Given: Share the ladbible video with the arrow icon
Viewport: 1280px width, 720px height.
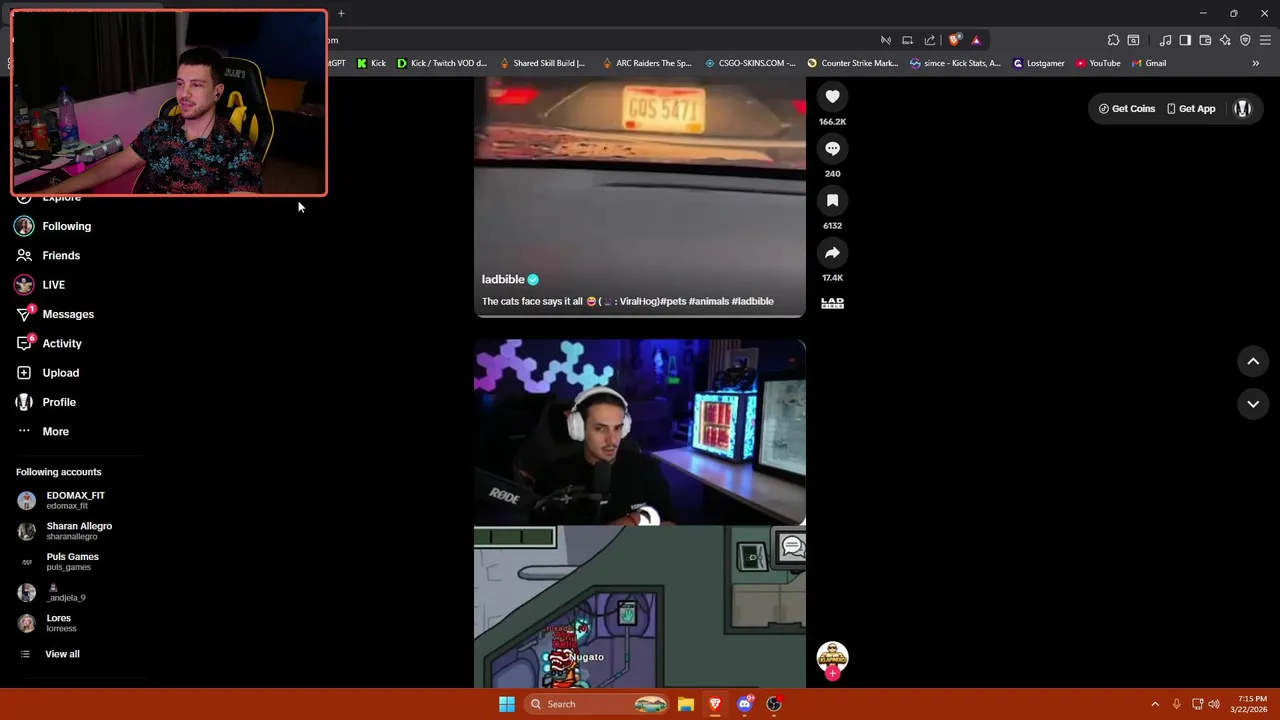Looking at the screenshot, I should (x=832, y=252).
